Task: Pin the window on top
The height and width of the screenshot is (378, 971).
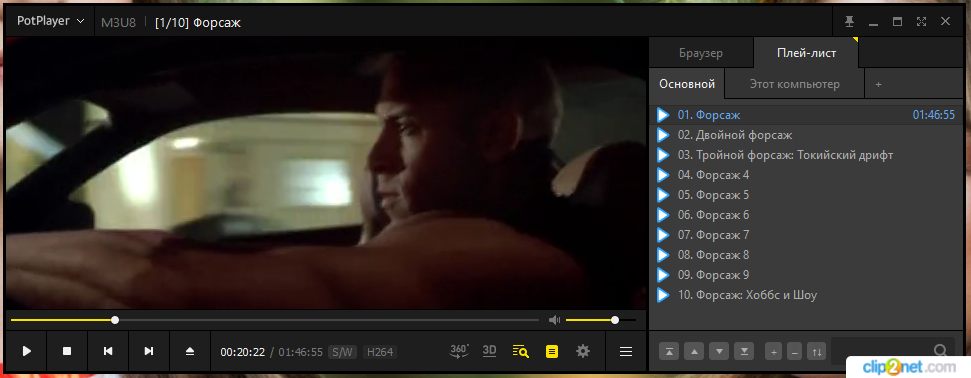Action: (850, 22)
